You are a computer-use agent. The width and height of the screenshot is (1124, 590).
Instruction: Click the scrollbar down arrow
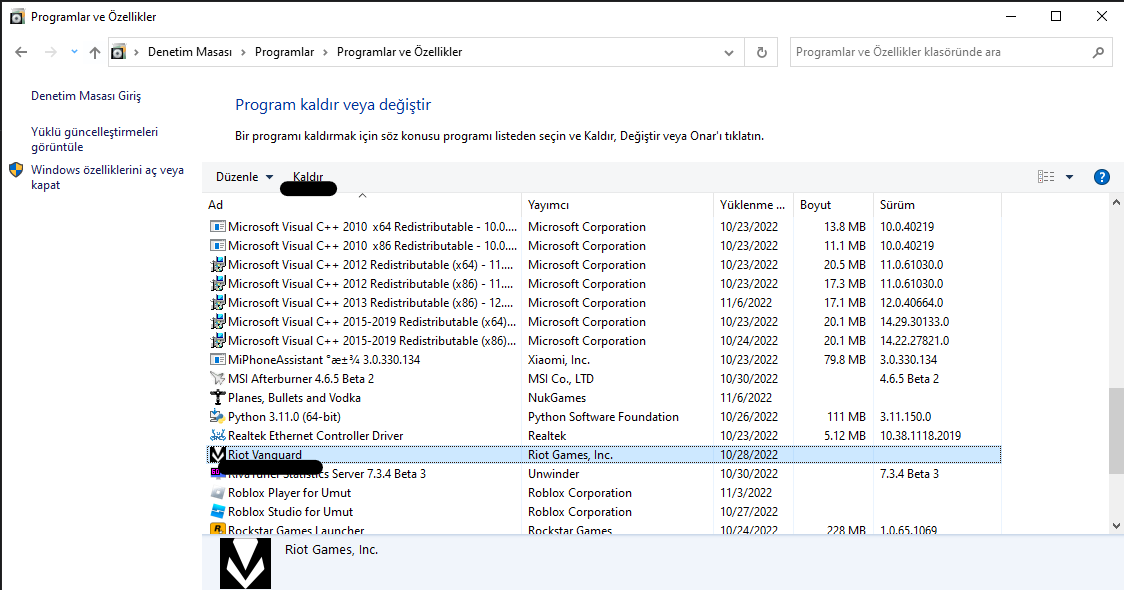tap(1116, 525)
